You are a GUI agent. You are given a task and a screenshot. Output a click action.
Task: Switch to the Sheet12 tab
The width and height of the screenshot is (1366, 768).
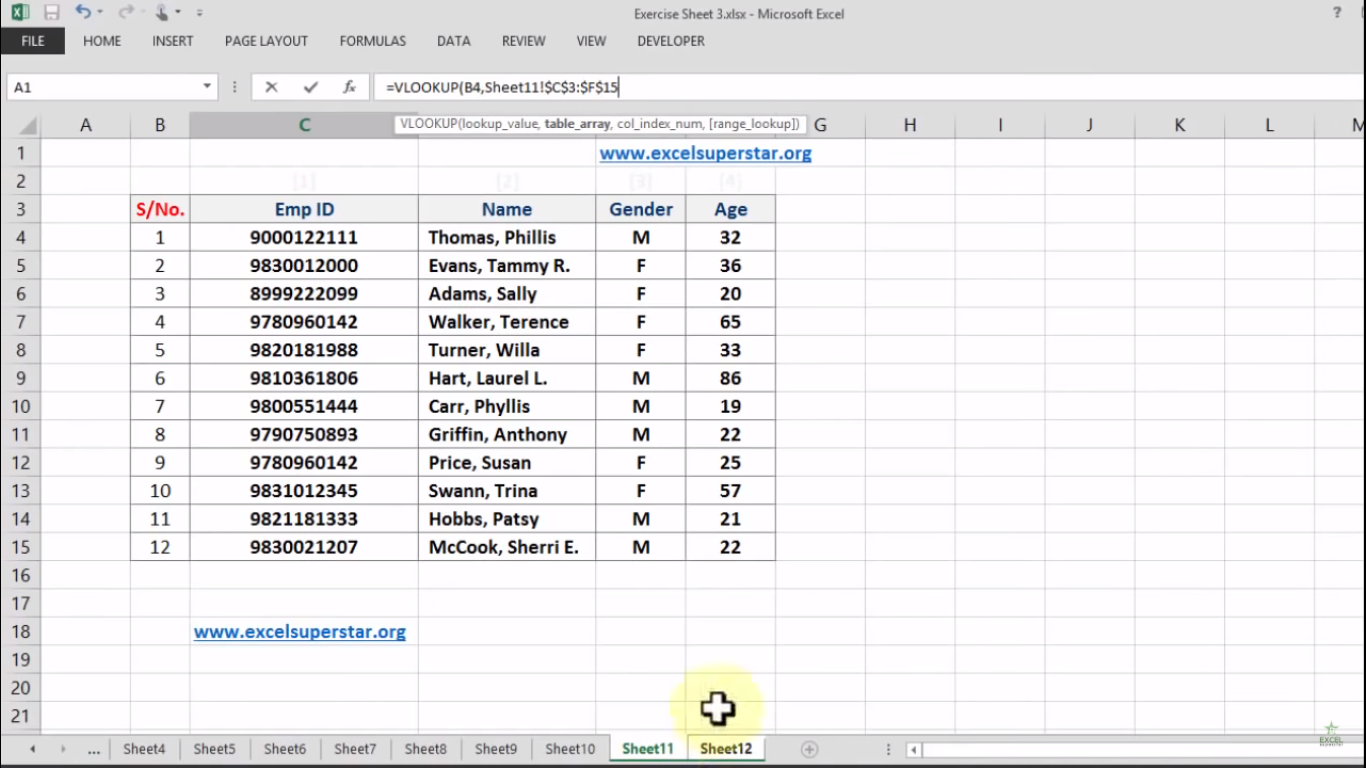(726, 749)
